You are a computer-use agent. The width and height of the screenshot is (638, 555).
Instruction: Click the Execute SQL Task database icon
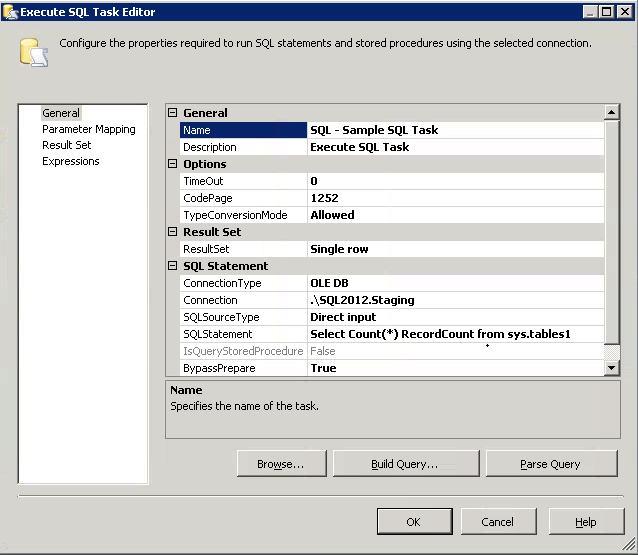coord(32,52)
